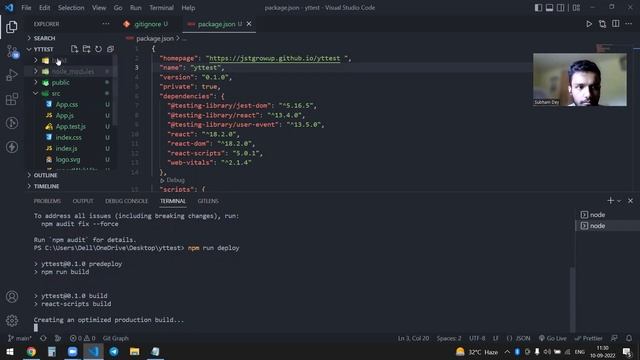Switch to the OUTPUT panel tab
The width and height of the screenshot is (640, 360).
[x=83, y=201]
